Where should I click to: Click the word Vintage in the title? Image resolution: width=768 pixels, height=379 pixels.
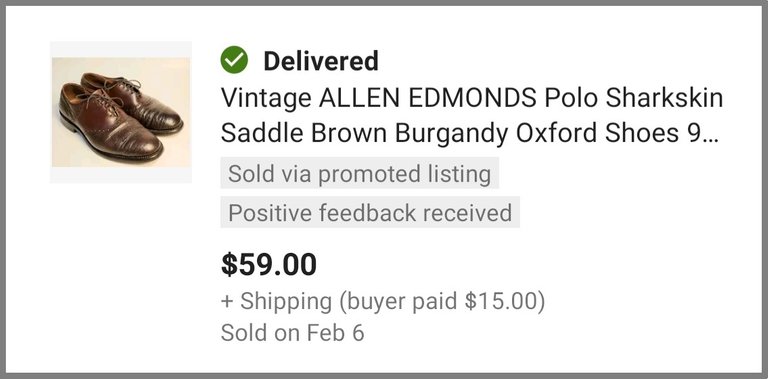[x=266, y=99]
